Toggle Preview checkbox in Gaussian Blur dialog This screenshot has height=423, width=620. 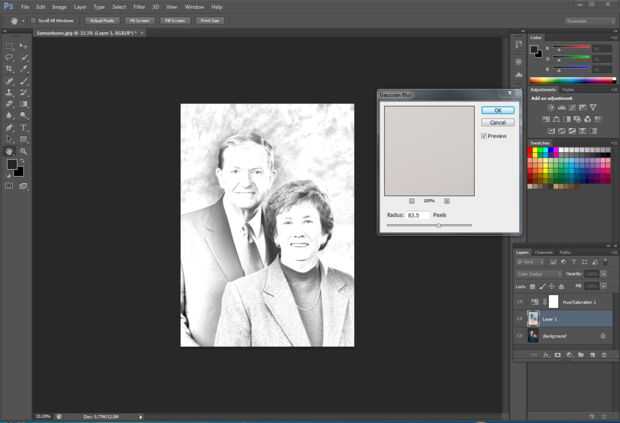click(484, 136)
